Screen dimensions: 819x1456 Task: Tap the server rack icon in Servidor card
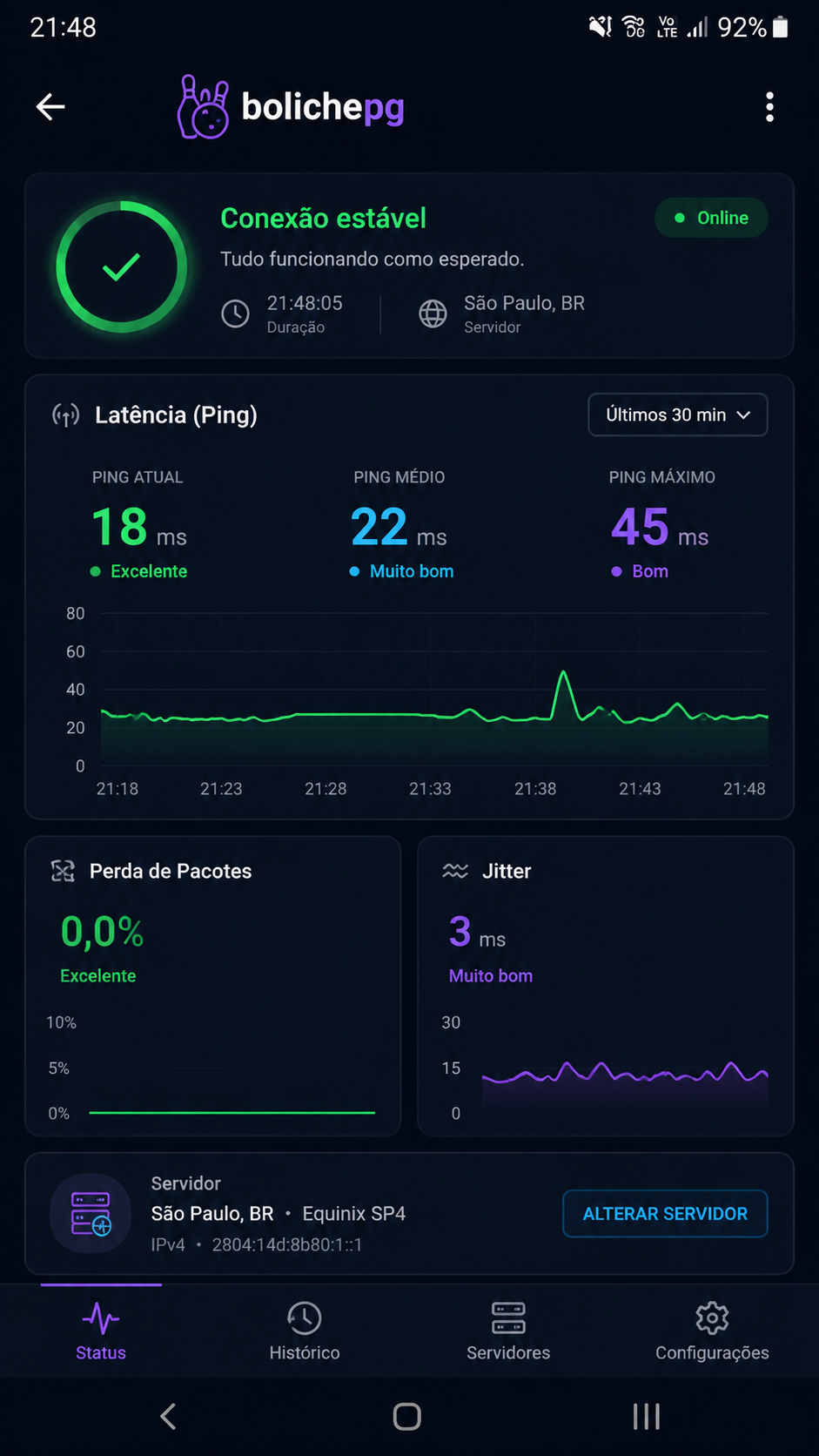coord(91,1214)
